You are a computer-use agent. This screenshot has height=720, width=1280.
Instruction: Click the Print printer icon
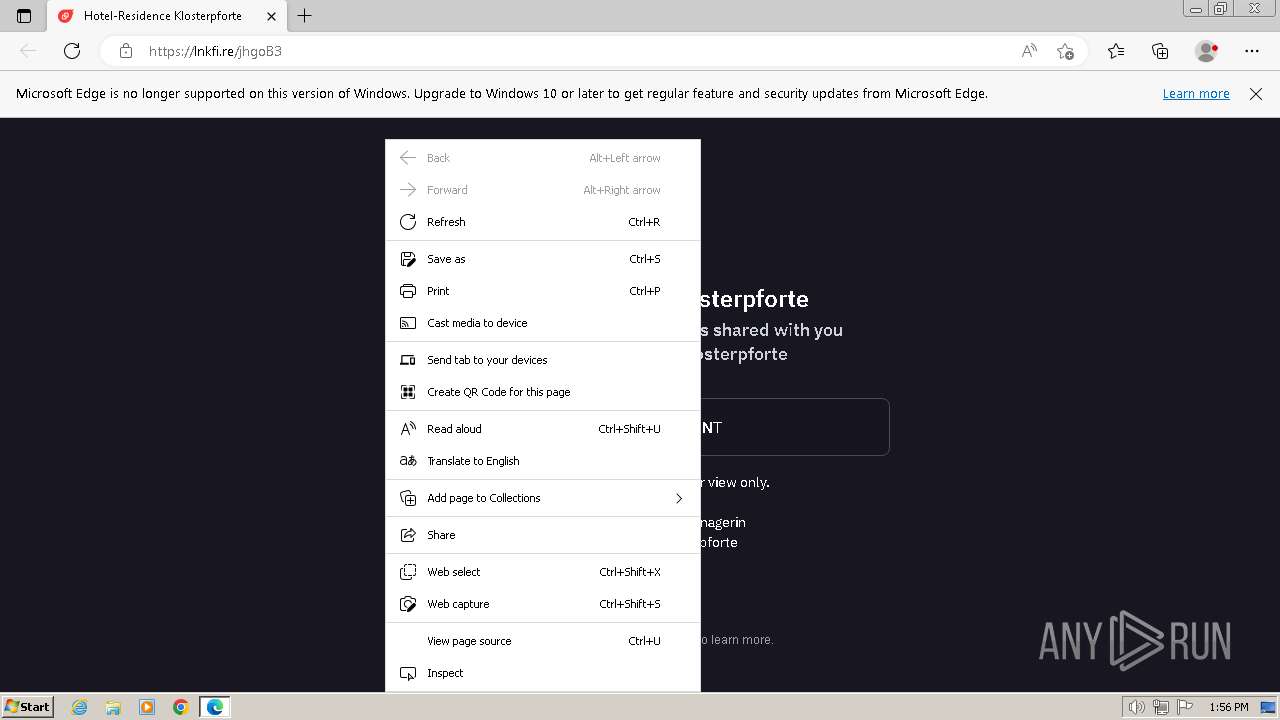pyautogui.click(x=408, y=291)
